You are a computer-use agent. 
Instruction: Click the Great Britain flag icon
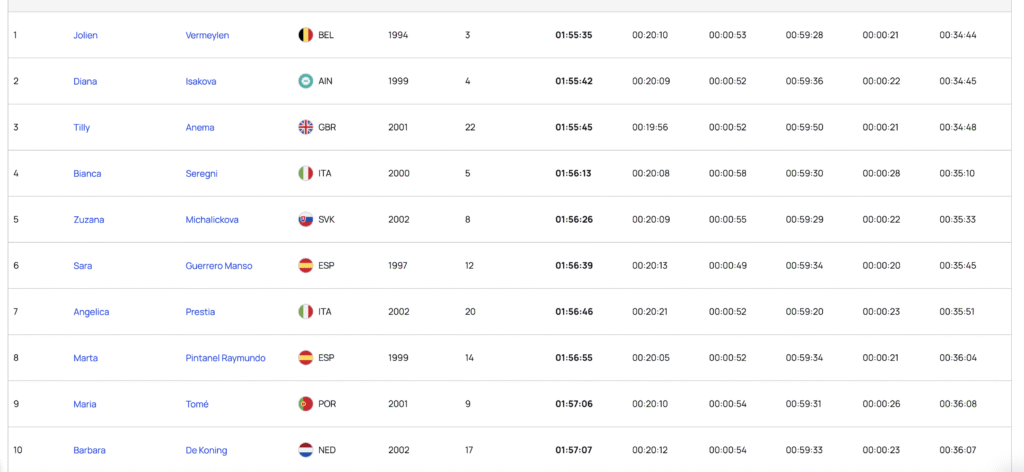pos(306,127)
